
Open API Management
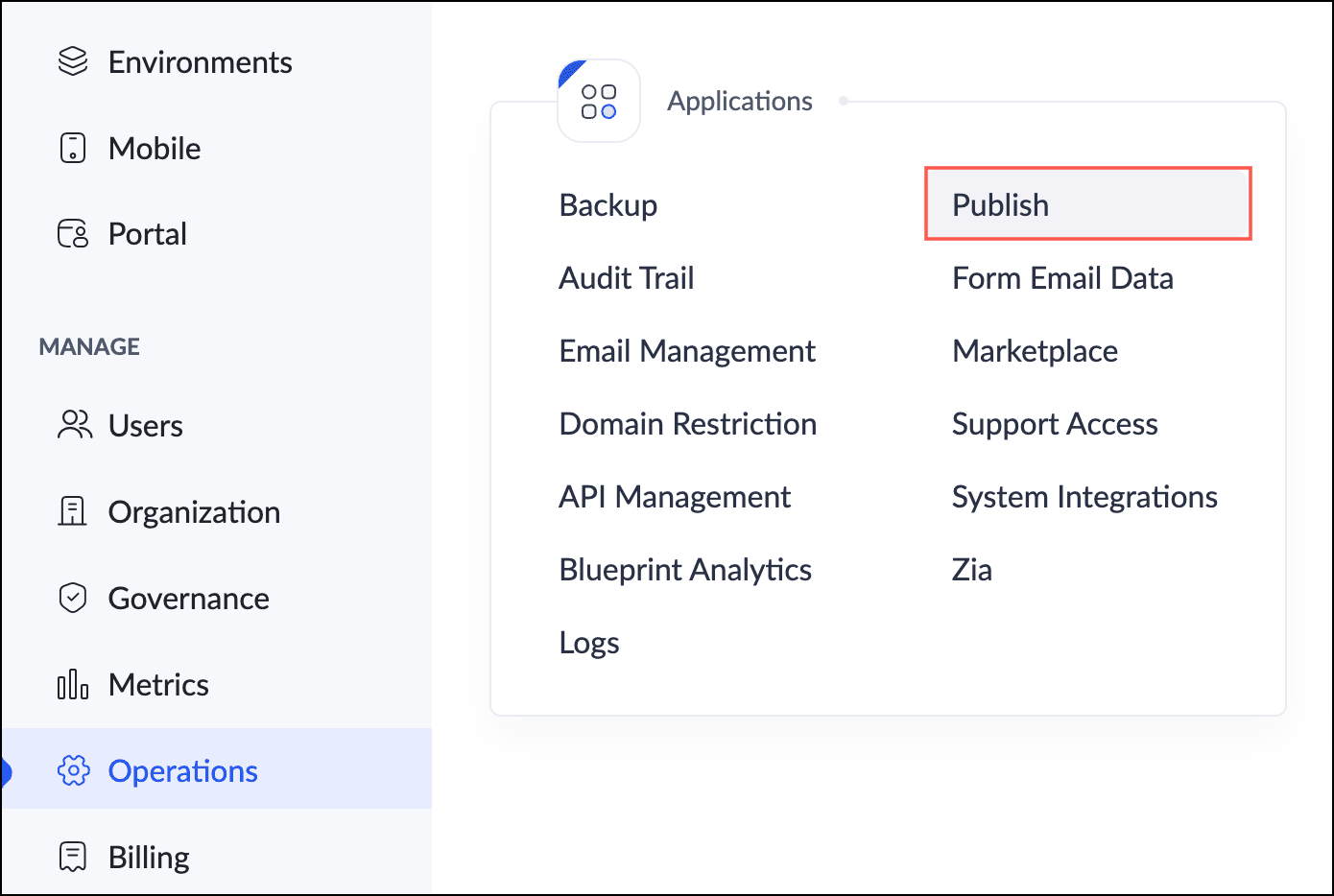[675, 497]
